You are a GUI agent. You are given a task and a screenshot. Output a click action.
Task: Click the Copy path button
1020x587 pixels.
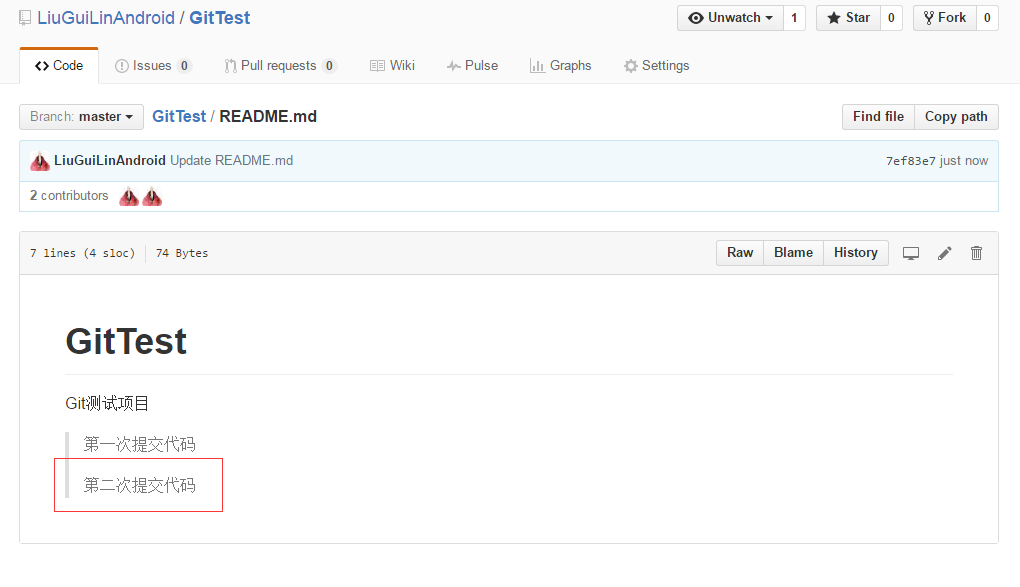pos(956,117)
